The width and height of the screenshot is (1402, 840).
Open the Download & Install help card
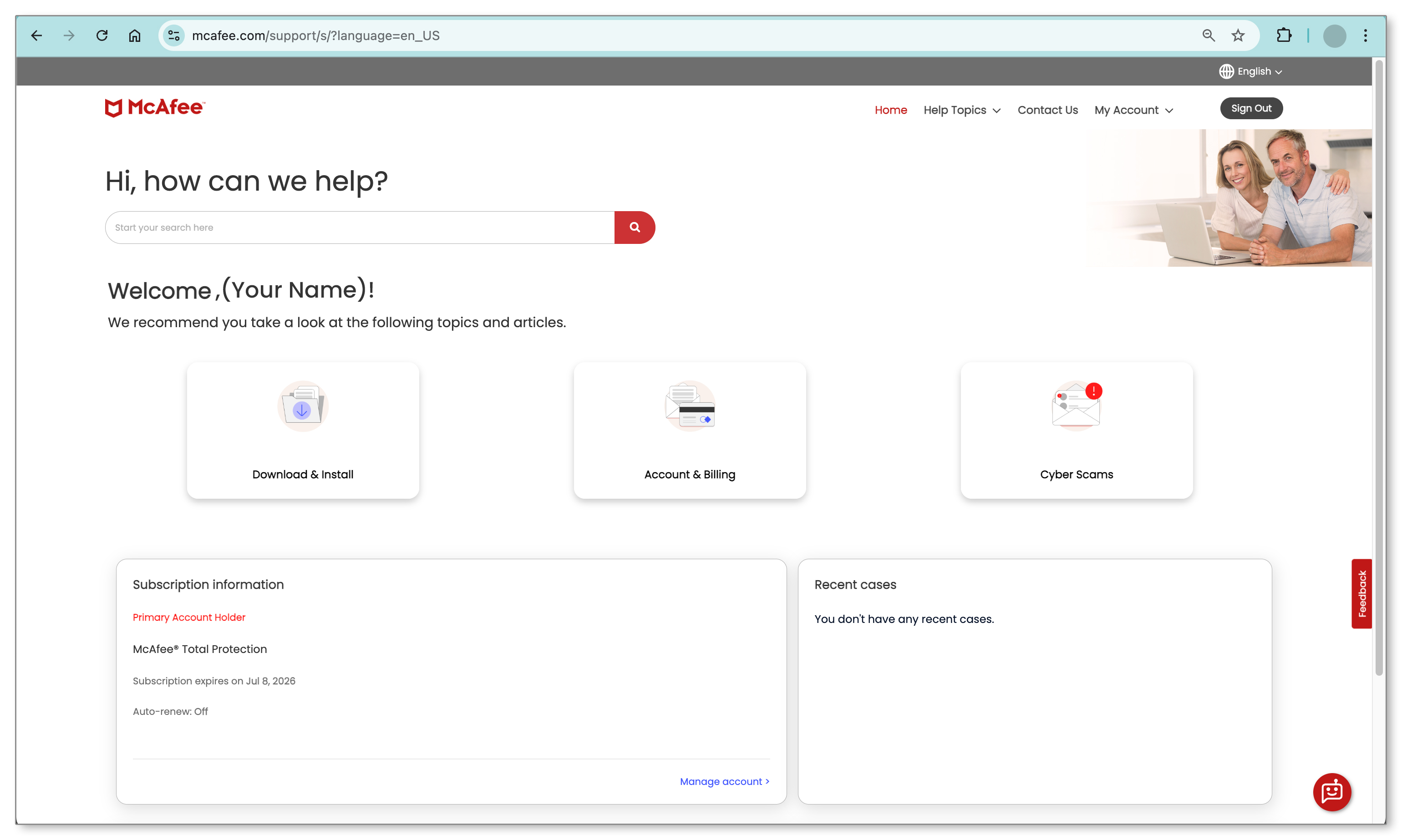point(302,430)
